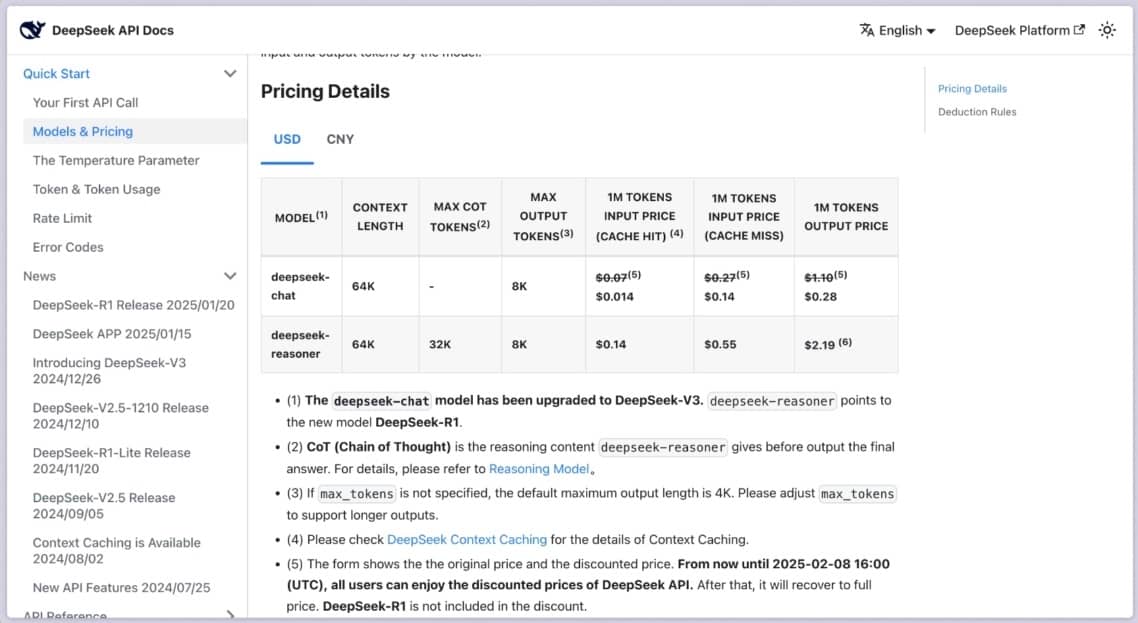
Task: Jump to Deduction Rules in page outline
Action: (x=977, y=112)
